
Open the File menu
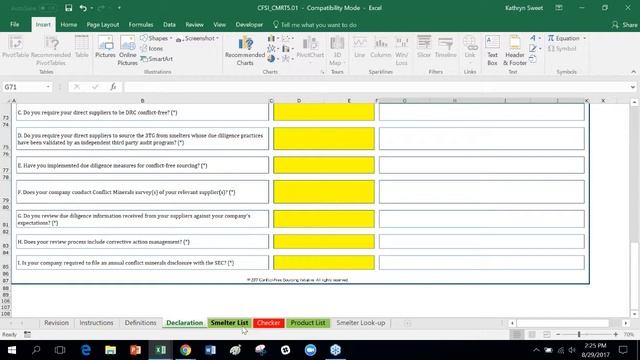click(x=15, y=24)
